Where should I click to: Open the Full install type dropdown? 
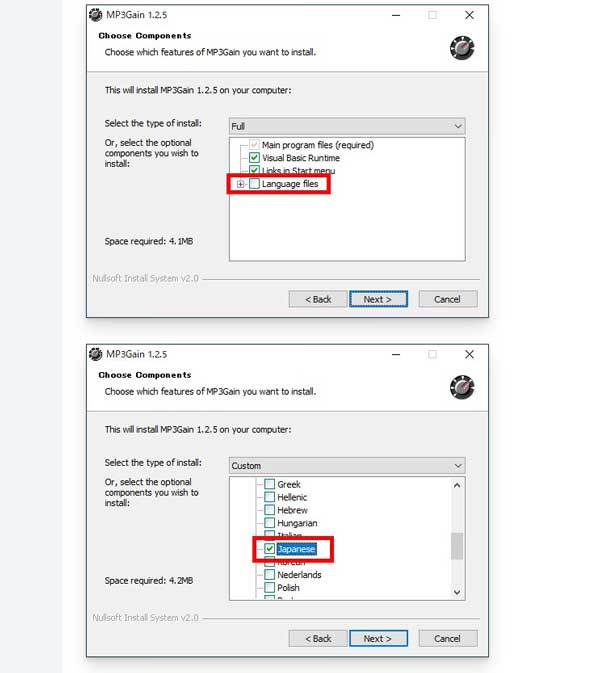(x=347, y=126)
